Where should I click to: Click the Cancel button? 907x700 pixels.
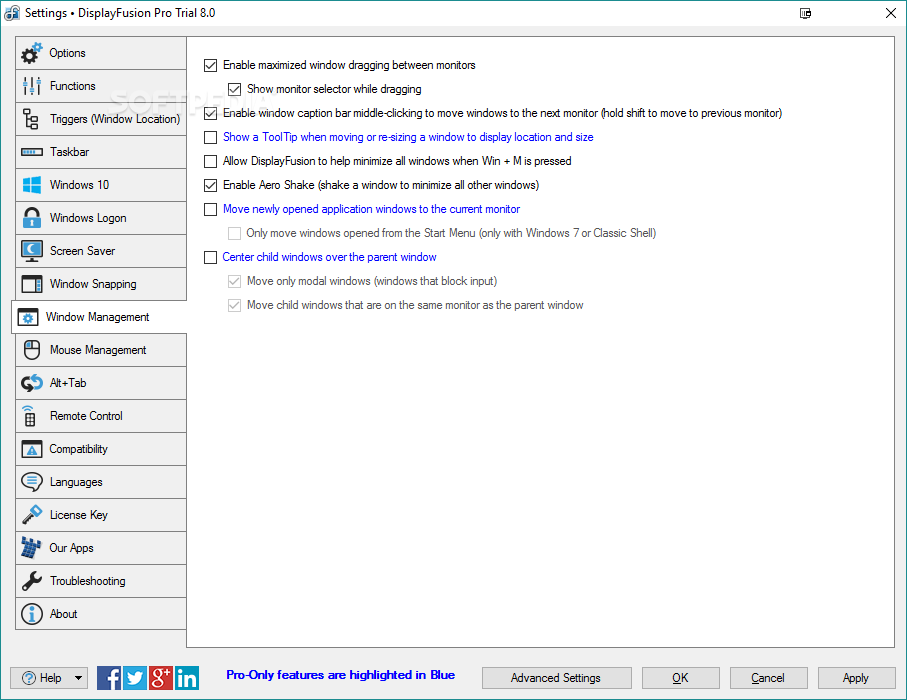[x=768, y=678]
